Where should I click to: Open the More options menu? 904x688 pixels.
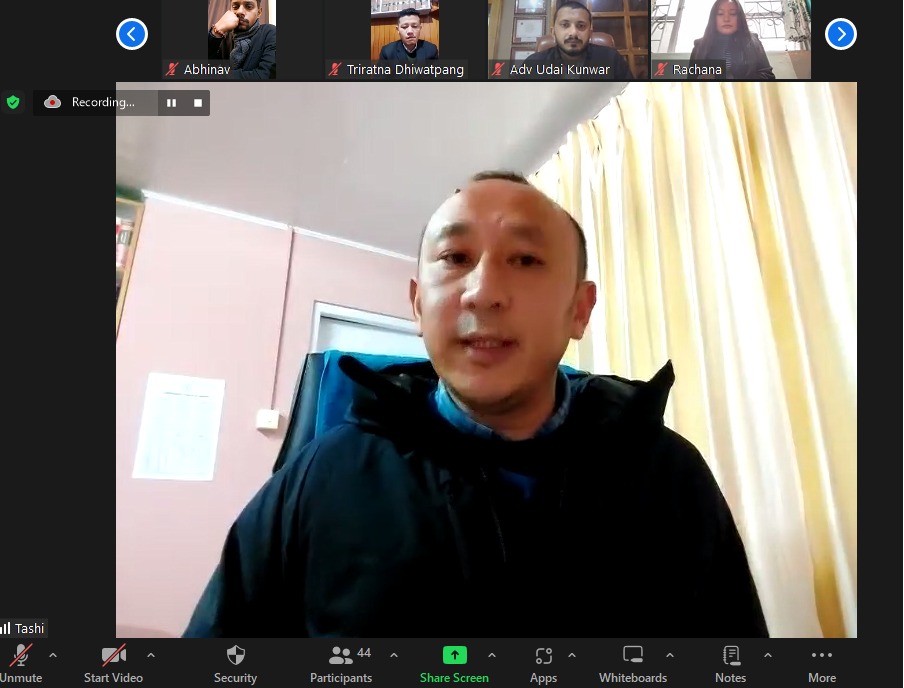[822, 664]
